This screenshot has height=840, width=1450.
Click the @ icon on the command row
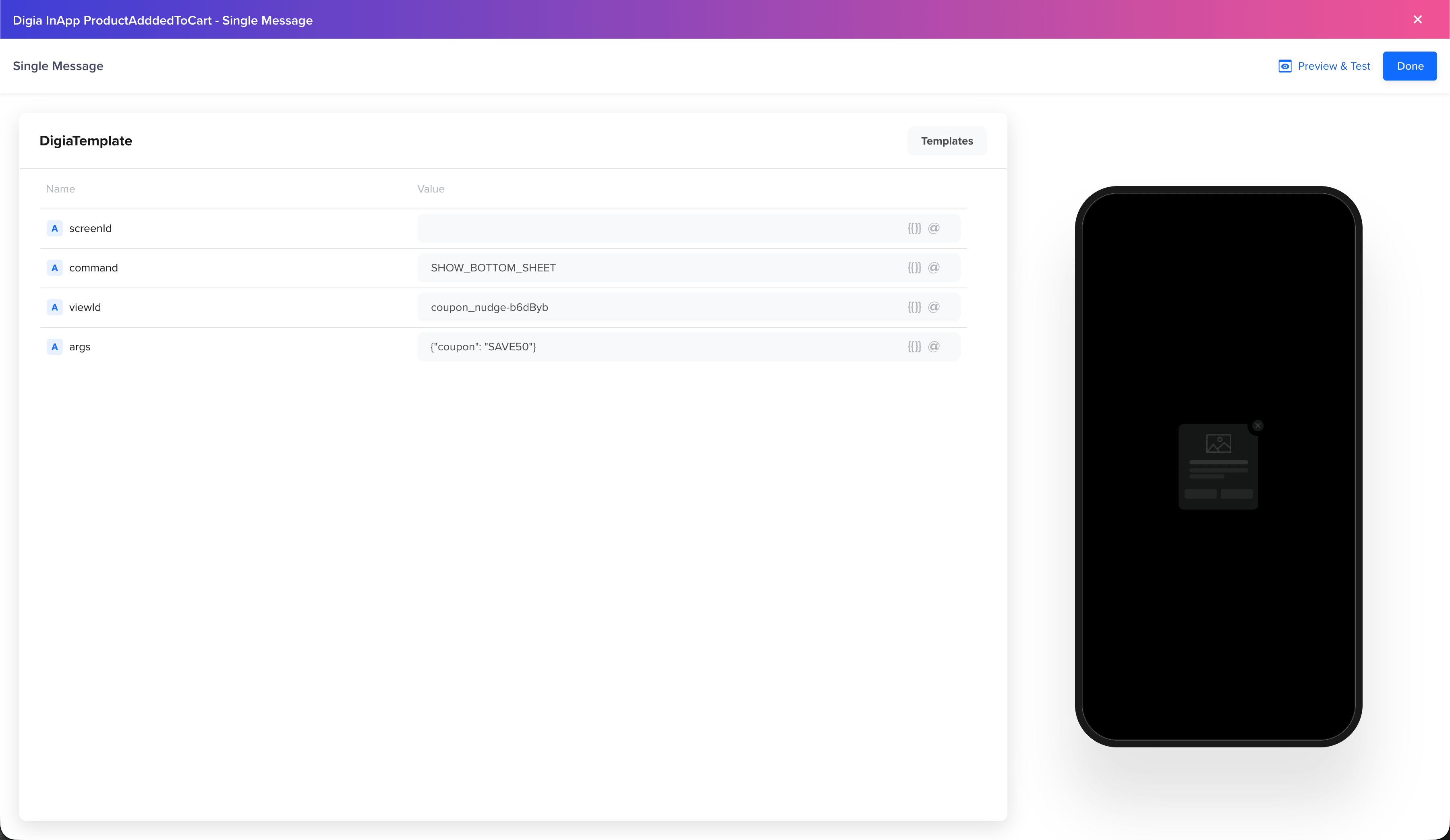point(934,267)
